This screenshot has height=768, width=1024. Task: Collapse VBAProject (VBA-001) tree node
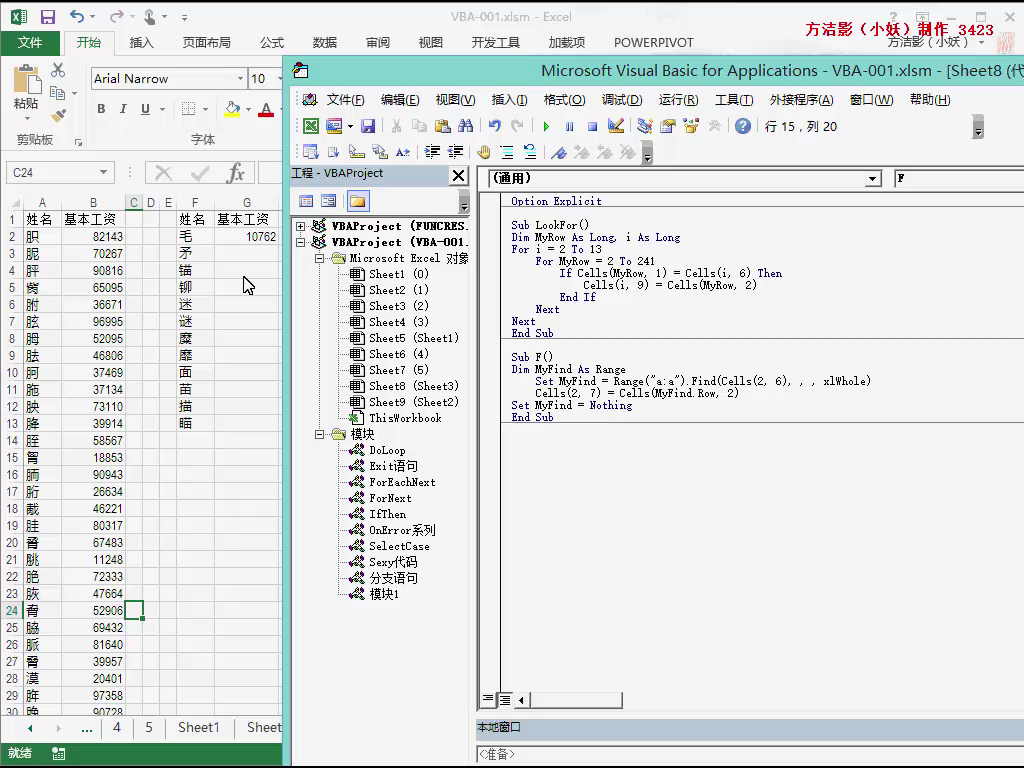pyautogui.click(x=300, y=242)
